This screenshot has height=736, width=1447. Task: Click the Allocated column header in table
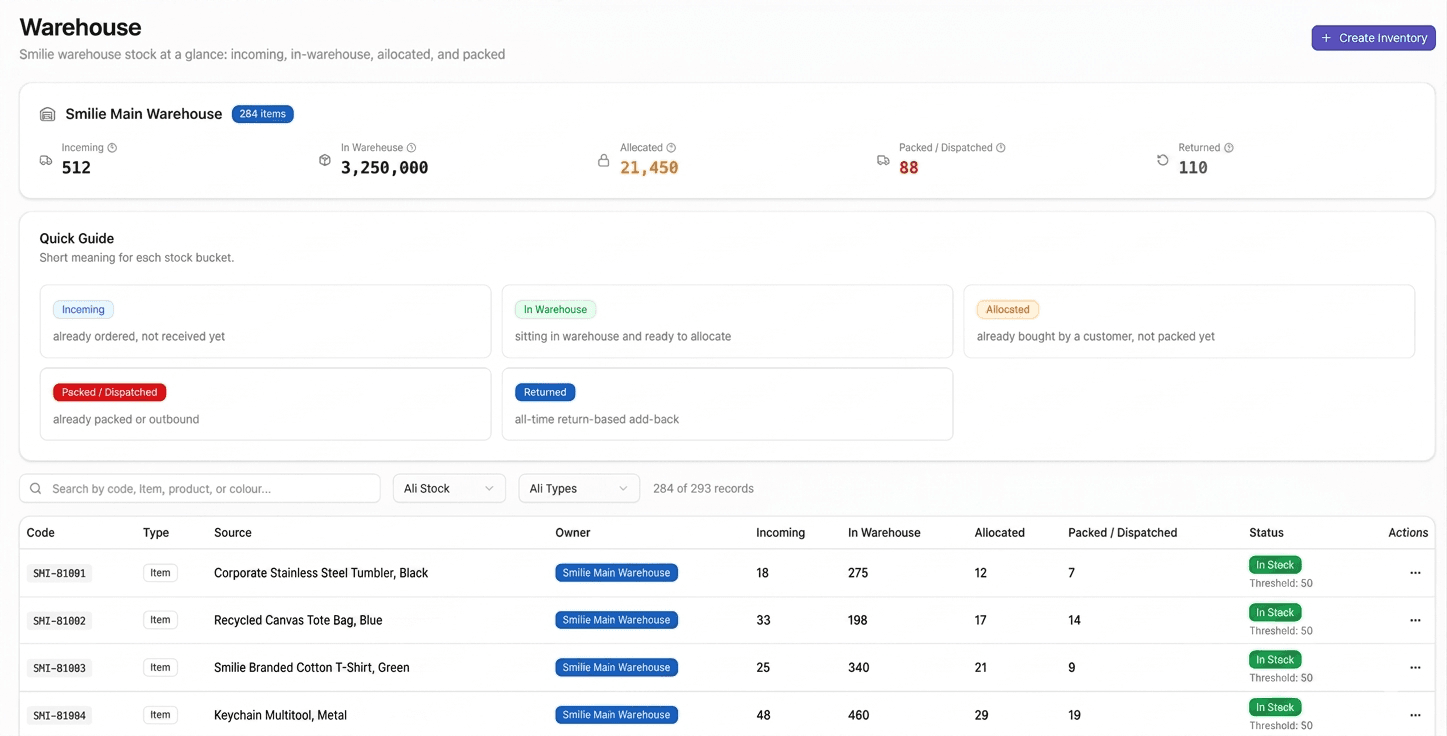(x=1000, y=533)
